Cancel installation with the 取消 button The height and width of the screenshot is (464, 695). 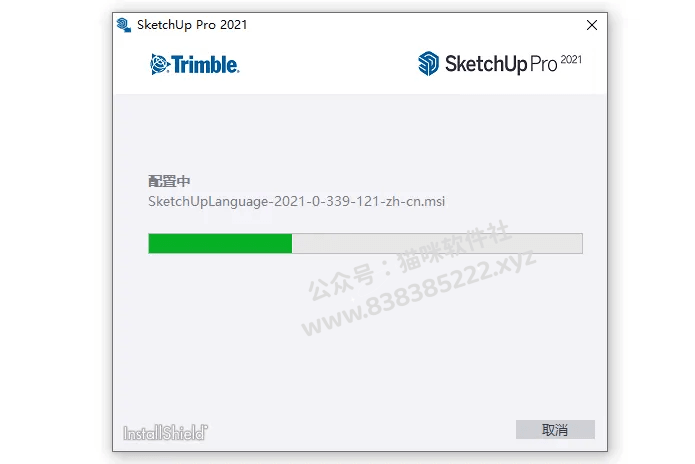555,429
